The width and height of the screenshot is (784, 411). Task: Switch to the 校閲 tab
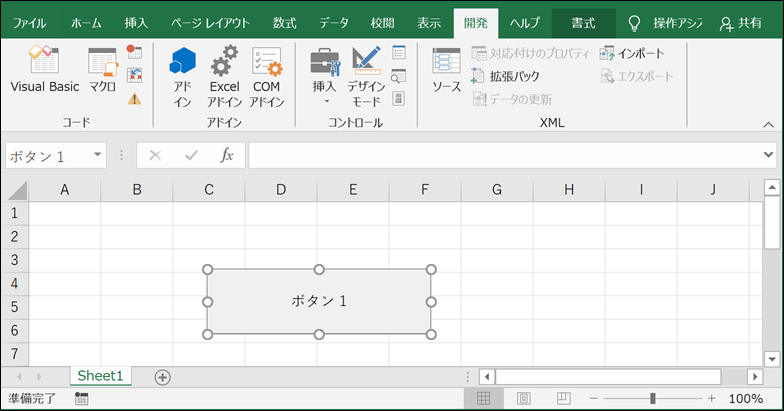382,23
